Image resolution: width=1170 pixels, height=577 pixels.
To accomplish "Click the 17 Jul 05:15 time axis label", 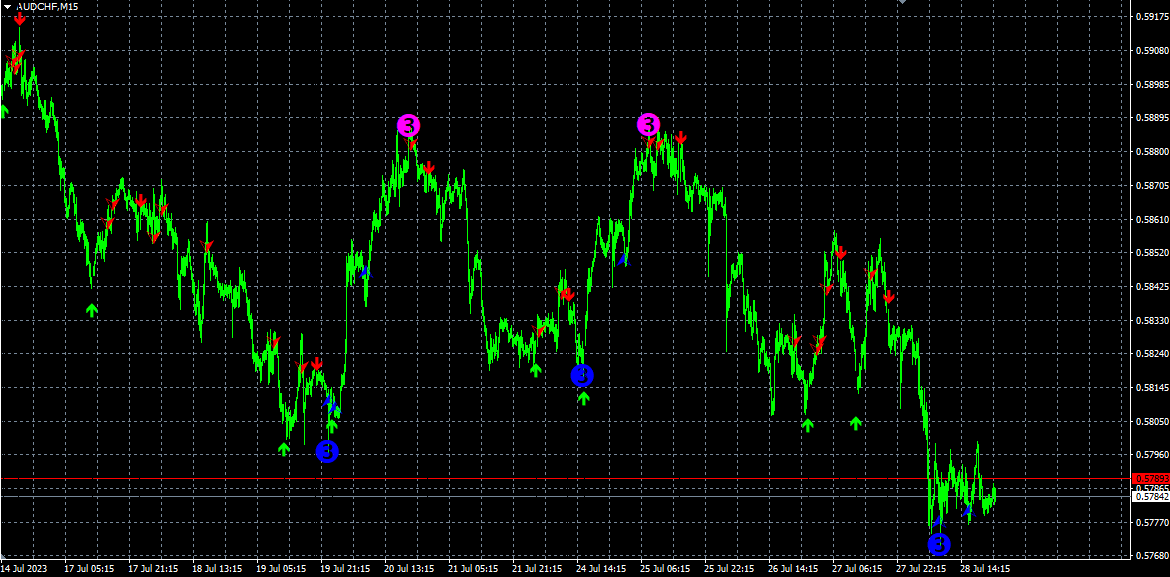I will [x=89, y=569].
